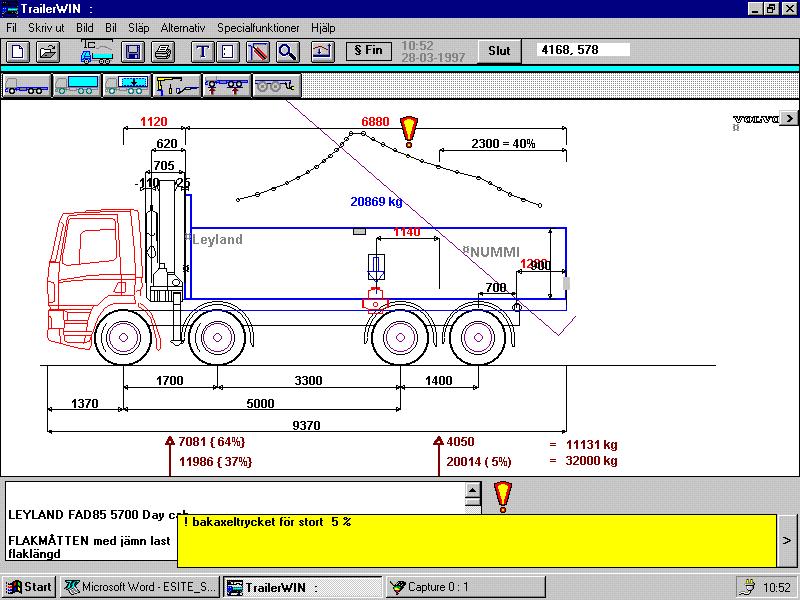800x600 pixels.
Task: Click the NUMMI label on body
Action: click(x=494, y=252)
